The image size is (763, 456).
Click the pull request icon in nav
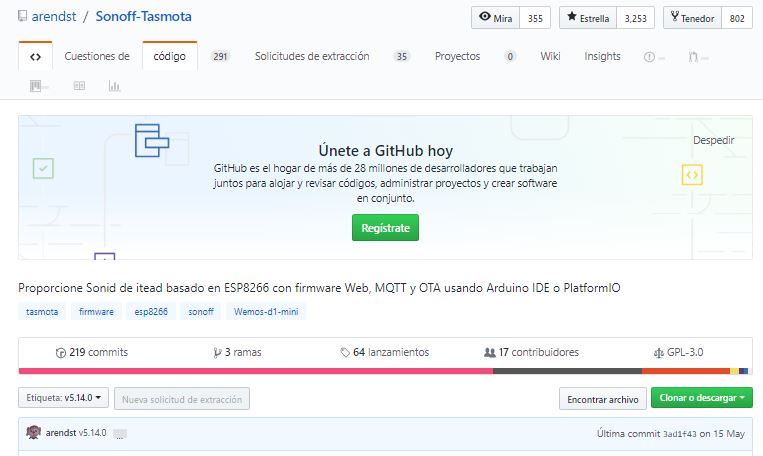tap(693, 57)
